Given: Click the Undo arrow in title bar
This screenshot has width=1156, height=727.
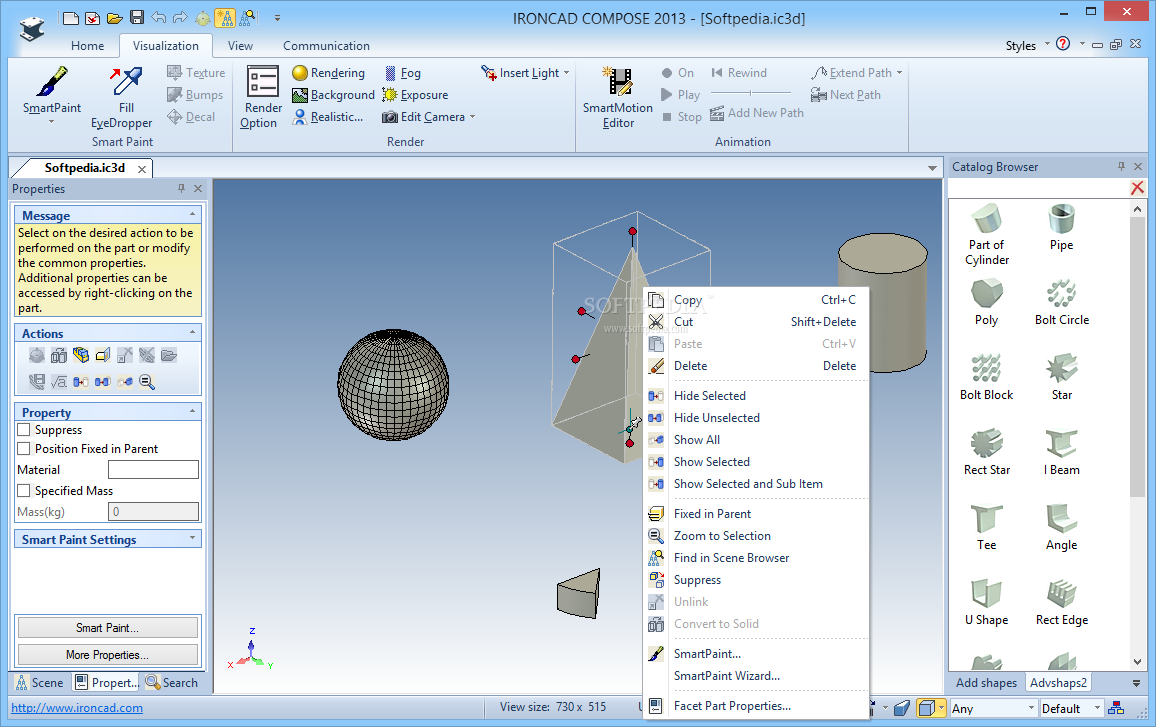Looking at the screenshot, I should click(159, 18).
